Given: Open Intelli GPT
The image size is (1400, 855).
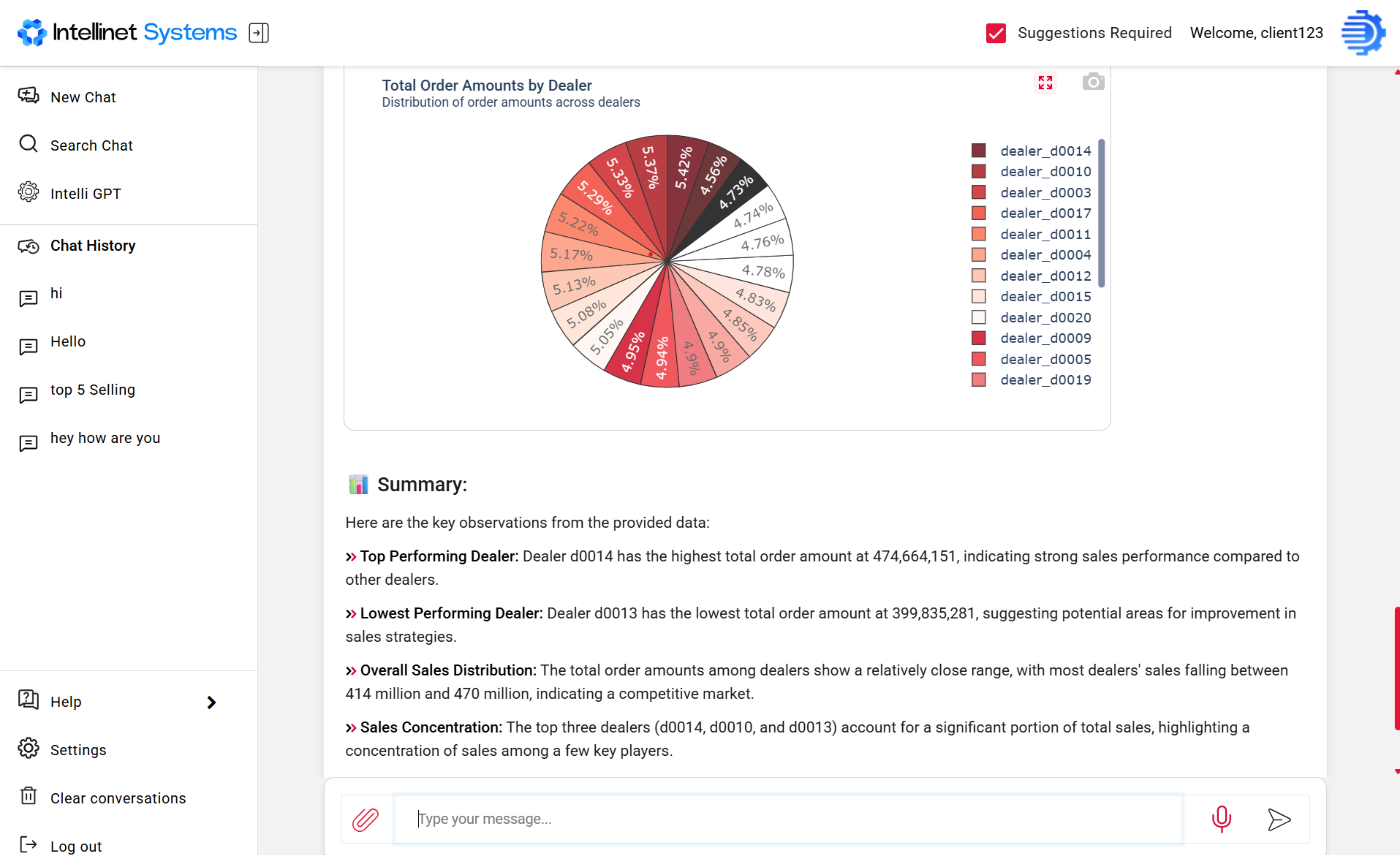Looking at the screenshot, I should tap(86, 193).
